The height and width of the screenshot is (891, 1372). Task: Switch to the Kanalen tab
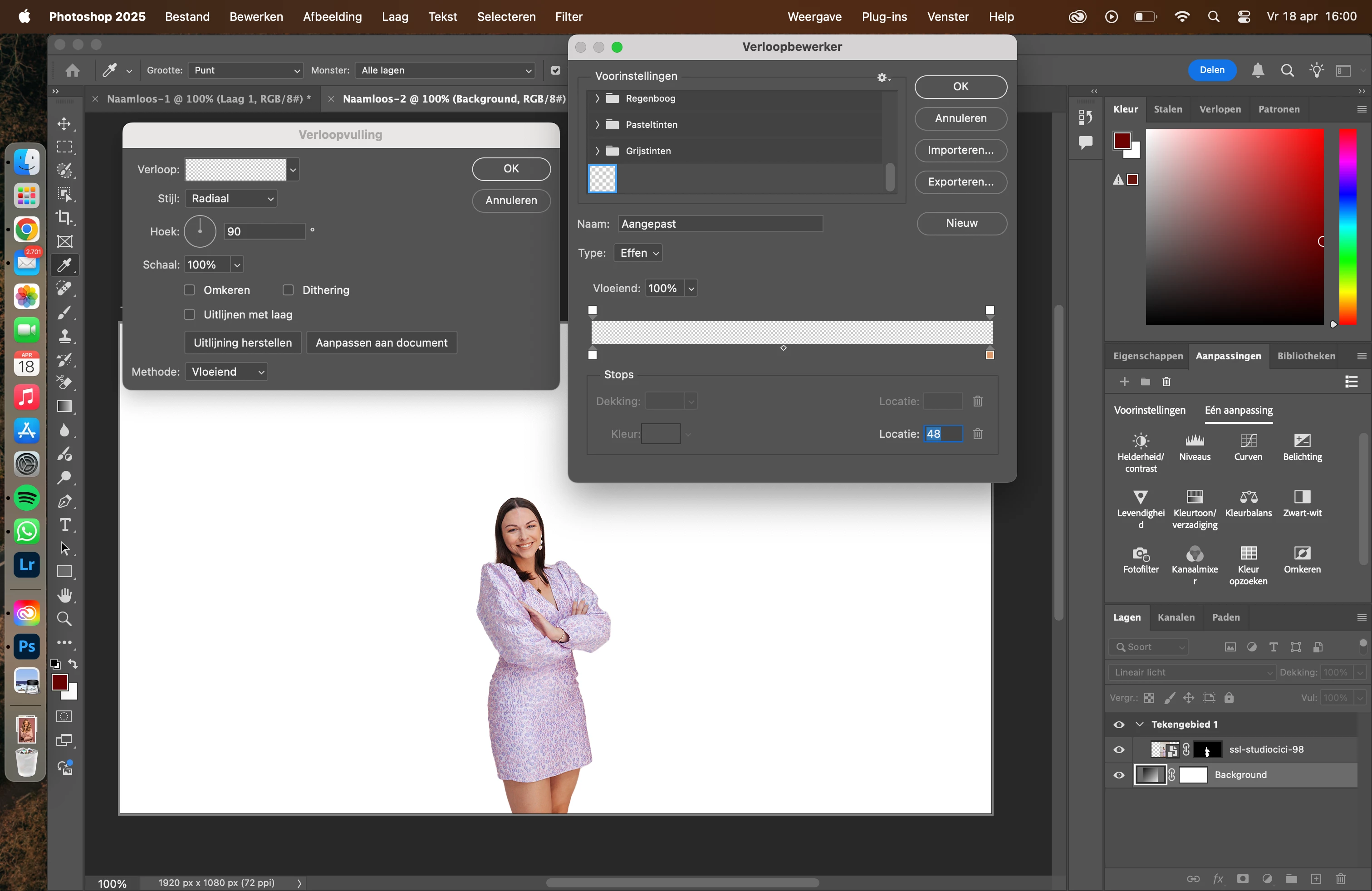(x=1176, y=617)
